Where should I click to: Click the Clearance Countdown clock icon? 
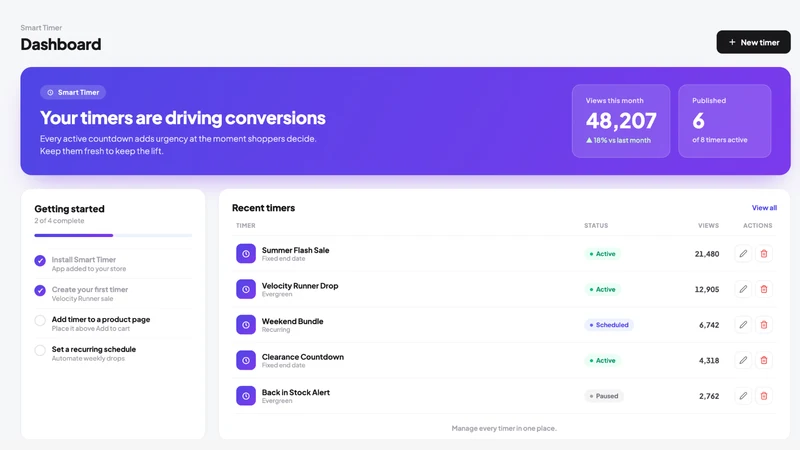coord(246,360)
